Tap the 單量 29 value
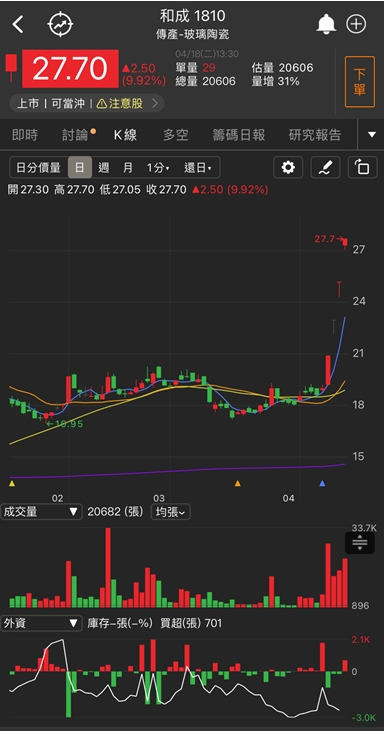The image size is (384, 731). pyautogui.click(x=195, y=68)
